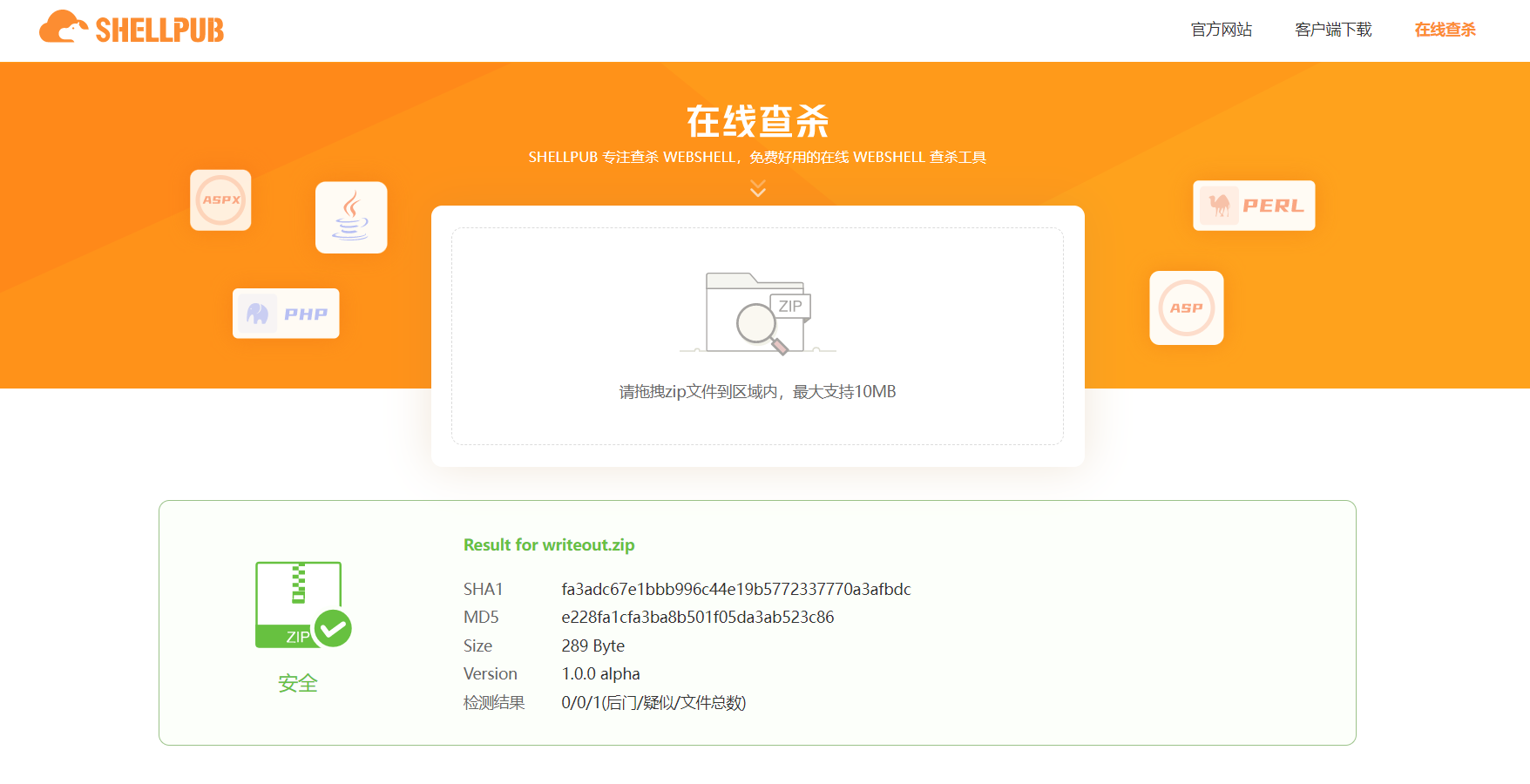Select the Java icon on the banner

(x=351, y=218)
